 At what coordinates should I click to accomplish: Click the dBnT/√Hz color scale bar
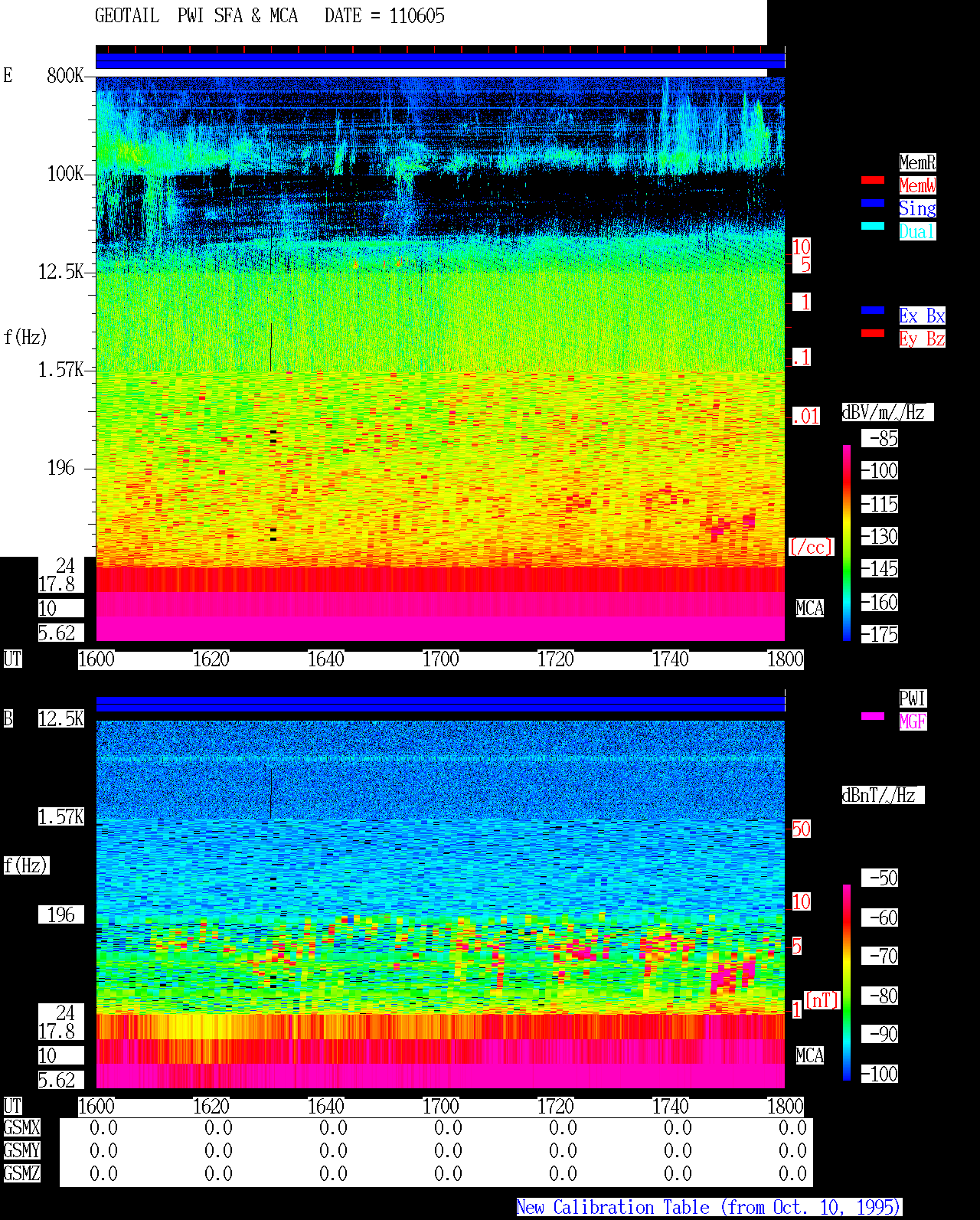pos(847,983)
